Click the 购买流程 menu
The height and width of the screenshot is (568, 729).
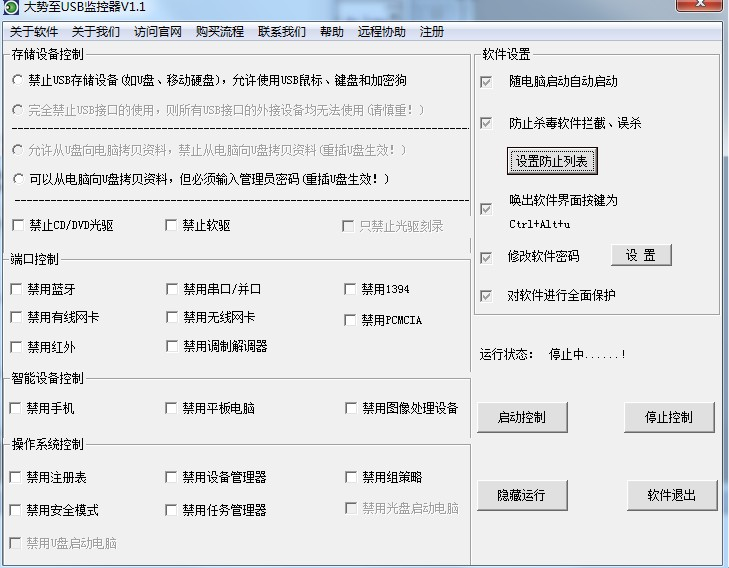[220, 32]
